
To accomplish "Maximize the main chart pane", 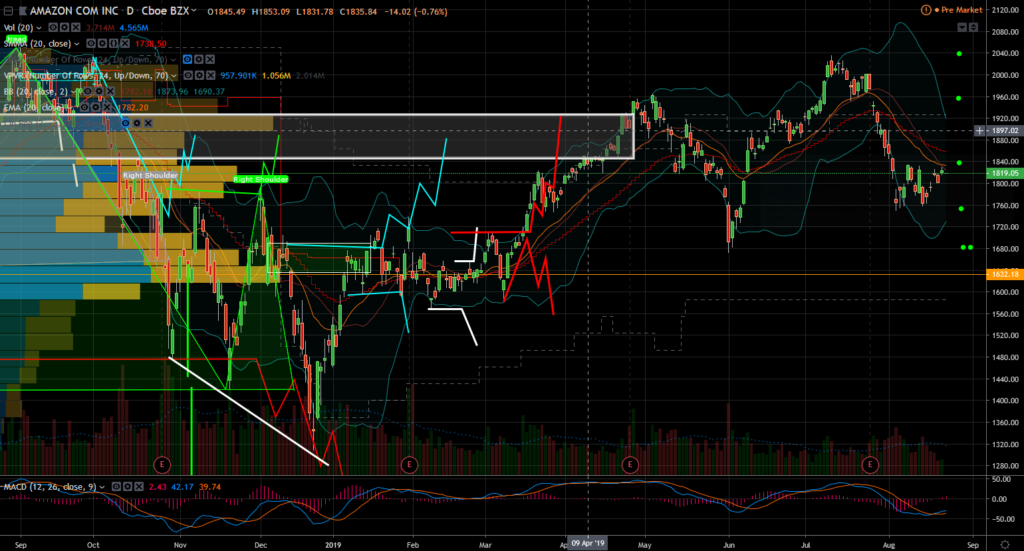I will [x=973, y=27].
